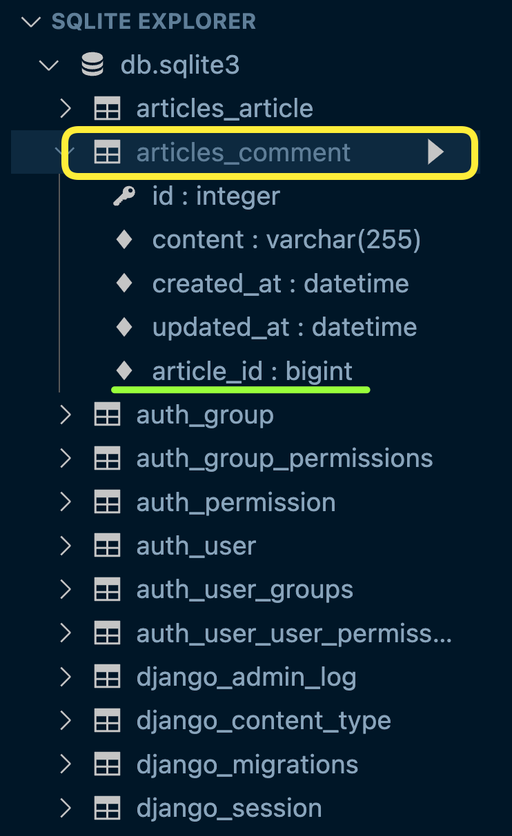
Task: Select the 'id : integer' column
Action: [216, 196]
